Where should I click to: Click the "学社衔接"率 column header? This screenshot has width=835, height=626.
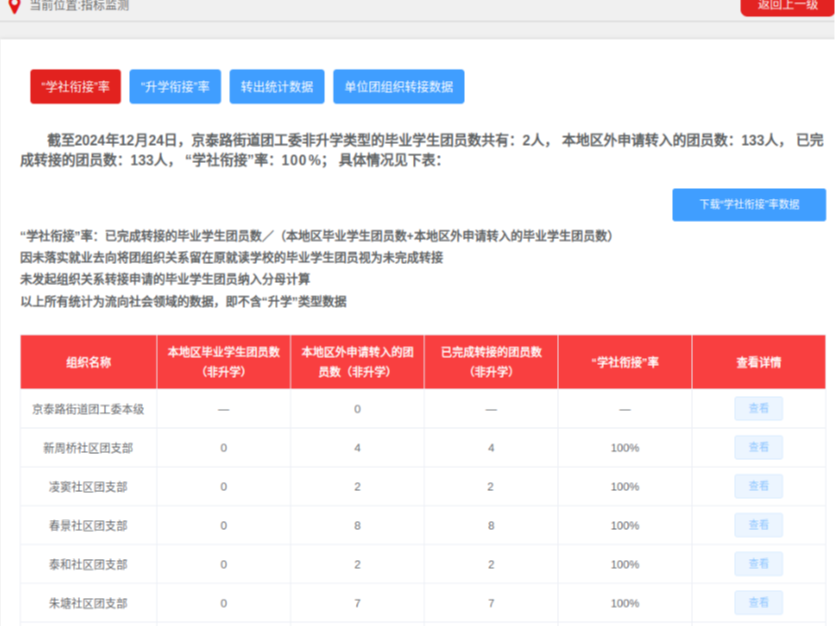[625, 362]
